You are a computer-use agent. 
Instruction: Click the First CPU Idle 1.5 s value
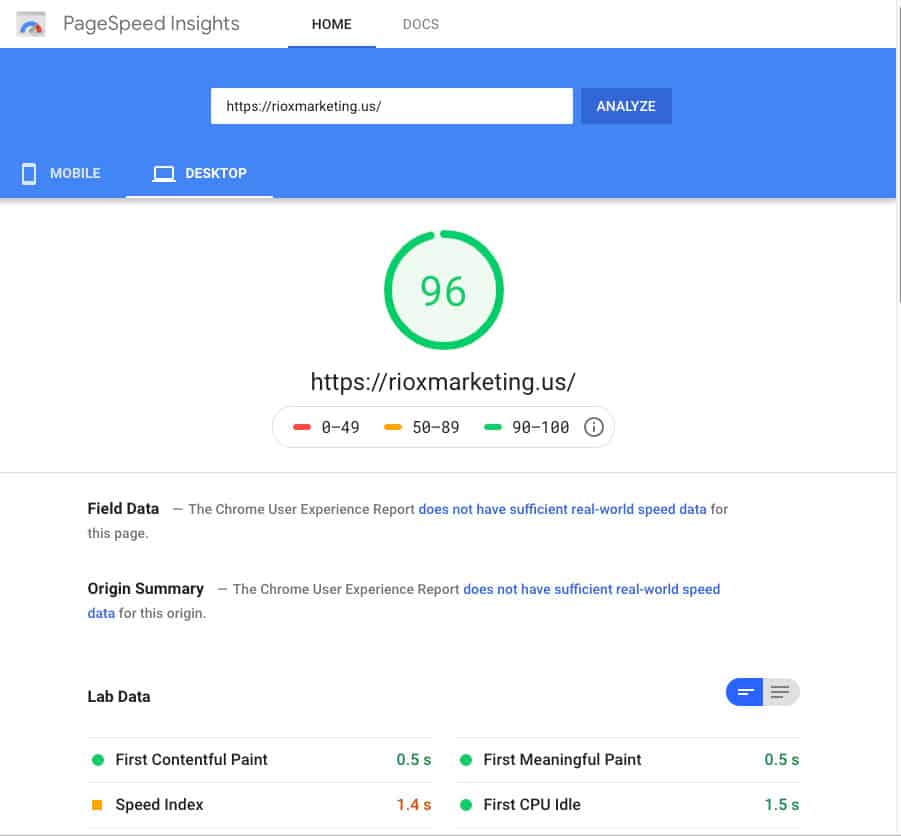(781, 804)
